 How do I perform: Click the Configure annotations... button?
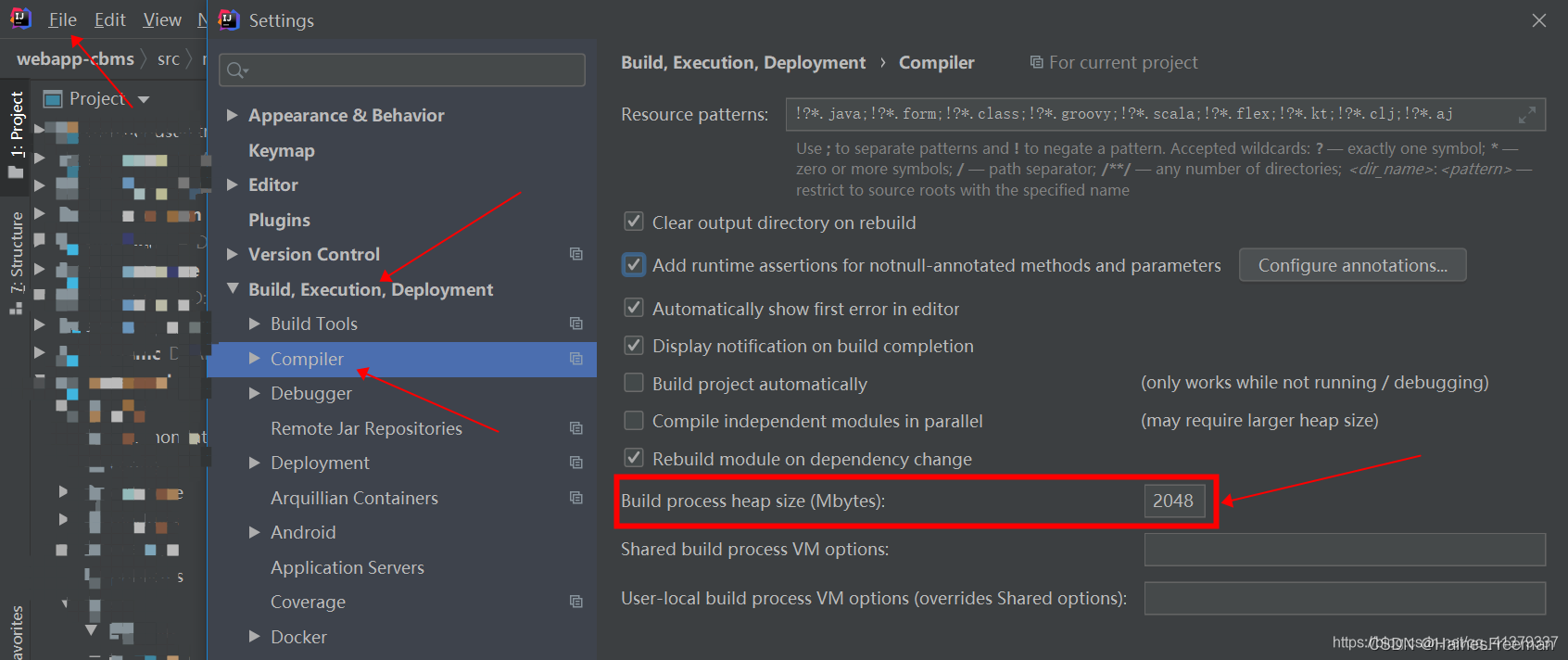[1352, 265]
